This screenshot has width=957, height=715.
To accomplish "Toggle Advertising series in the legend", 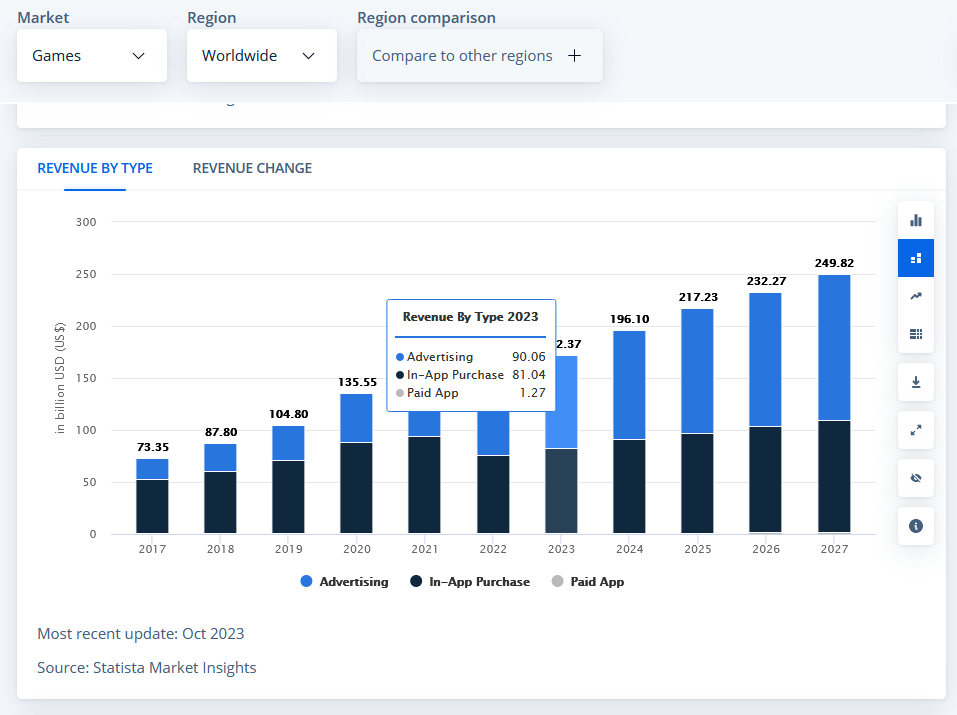I will 343,582.
